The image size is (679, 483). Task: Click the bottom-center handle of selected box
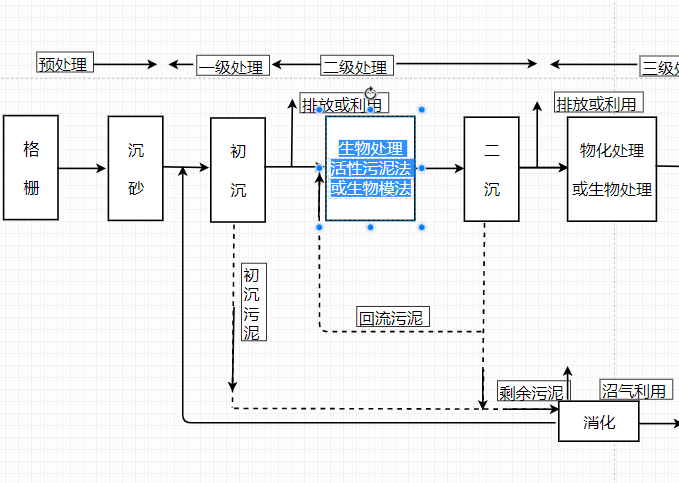tap(370, 227)
